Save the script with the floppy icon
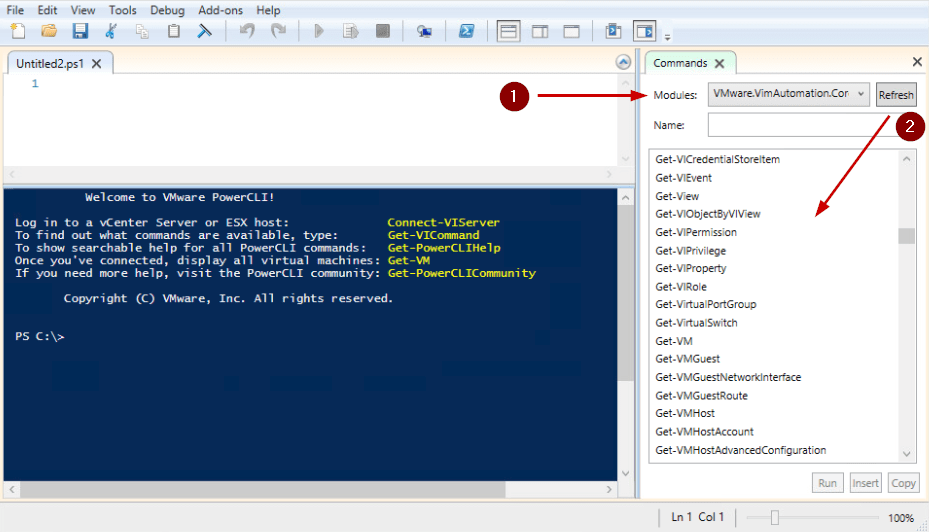The image size is (929, 532). pos(80,31)
